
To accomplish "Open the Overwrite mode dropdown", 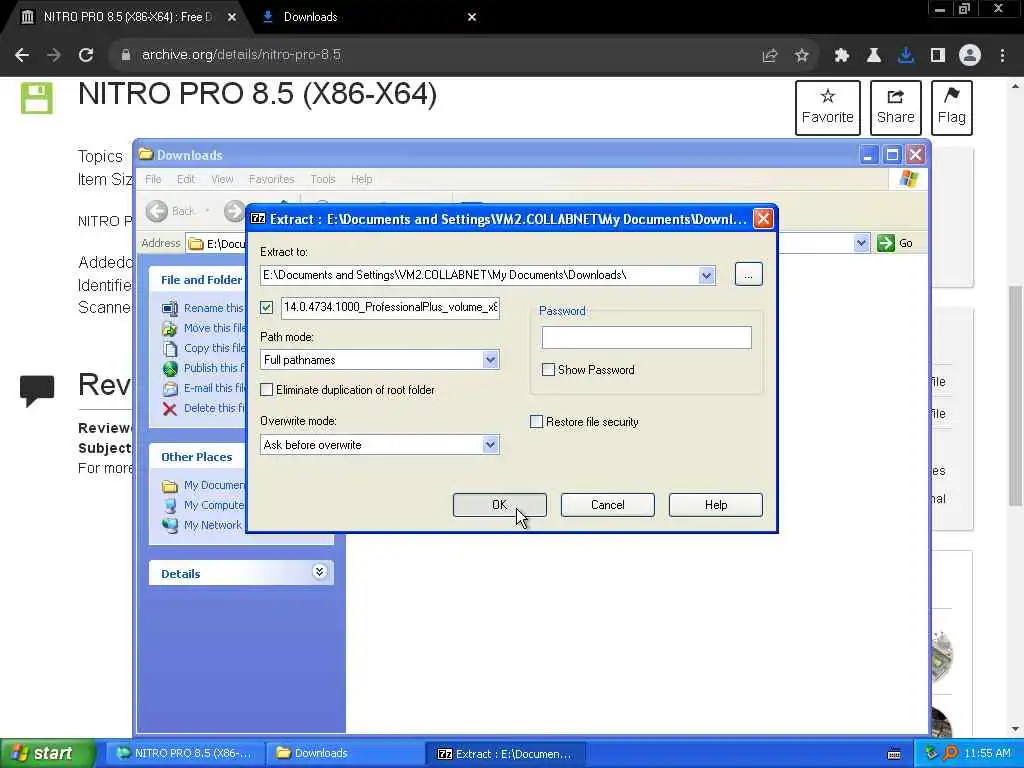I will tap(490, 445).
